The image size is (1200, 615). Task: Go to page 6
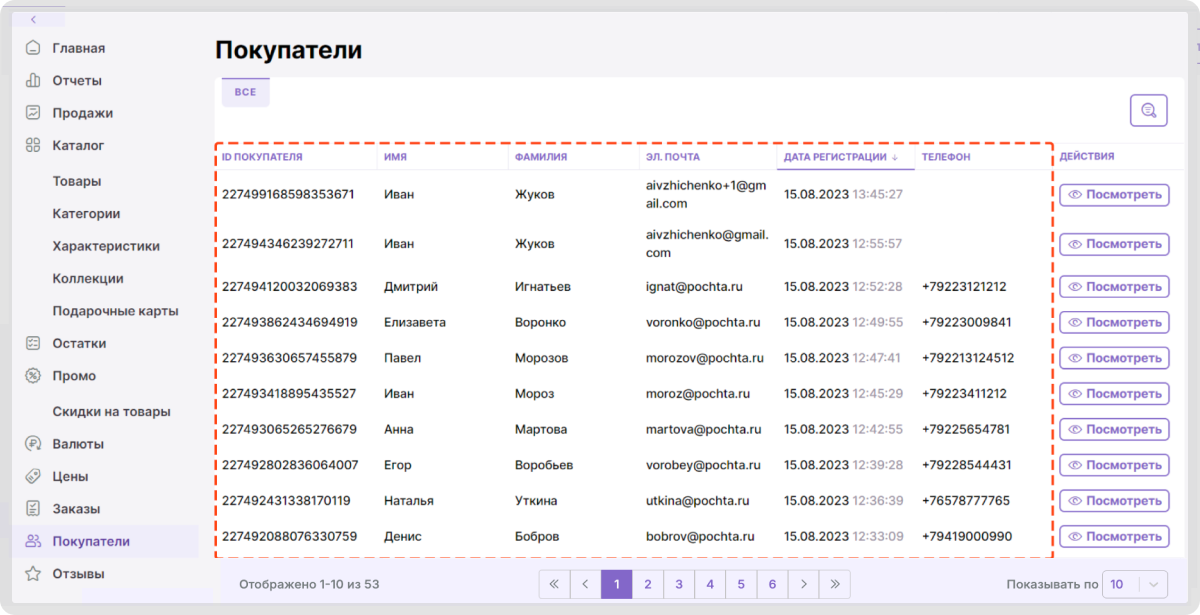772,584
